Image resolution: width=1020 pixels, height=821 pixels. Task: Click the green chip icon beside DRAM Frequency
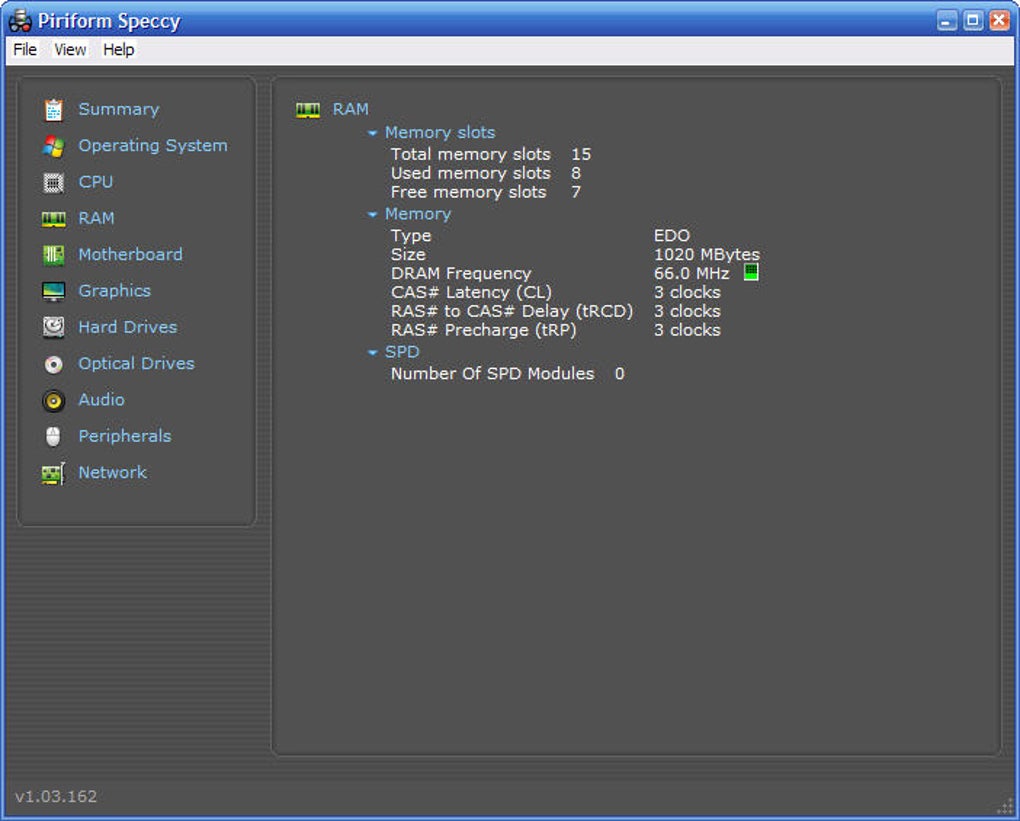click(x=751, y=272)
